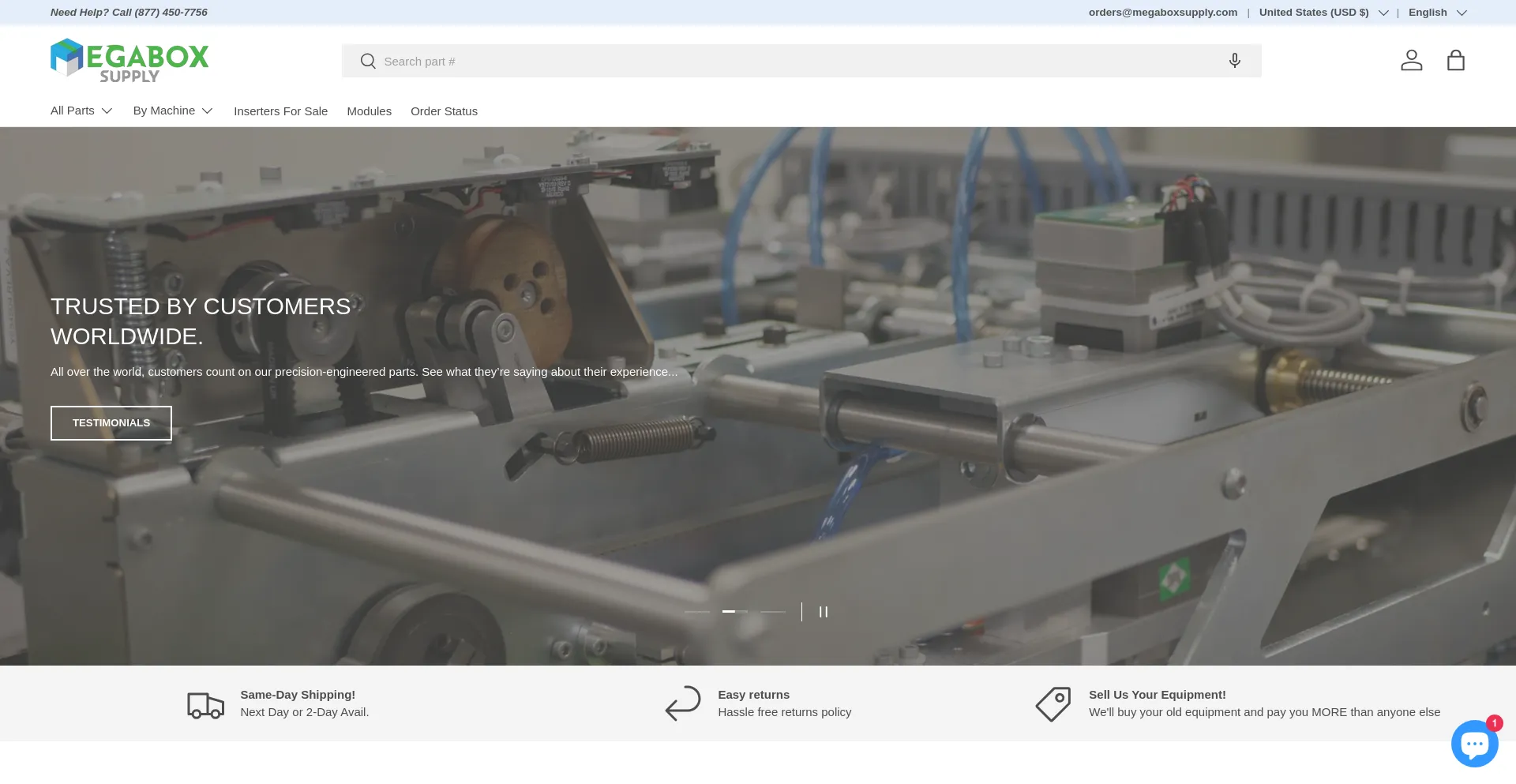
Task: Click the search magnifier icon
Action: point(368,62)
